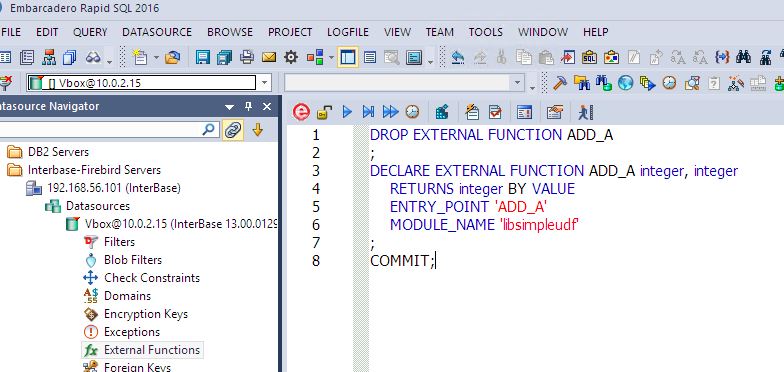
Task: Click the walking-figure debug icon in editor toolbar
Action: point(585,112)
